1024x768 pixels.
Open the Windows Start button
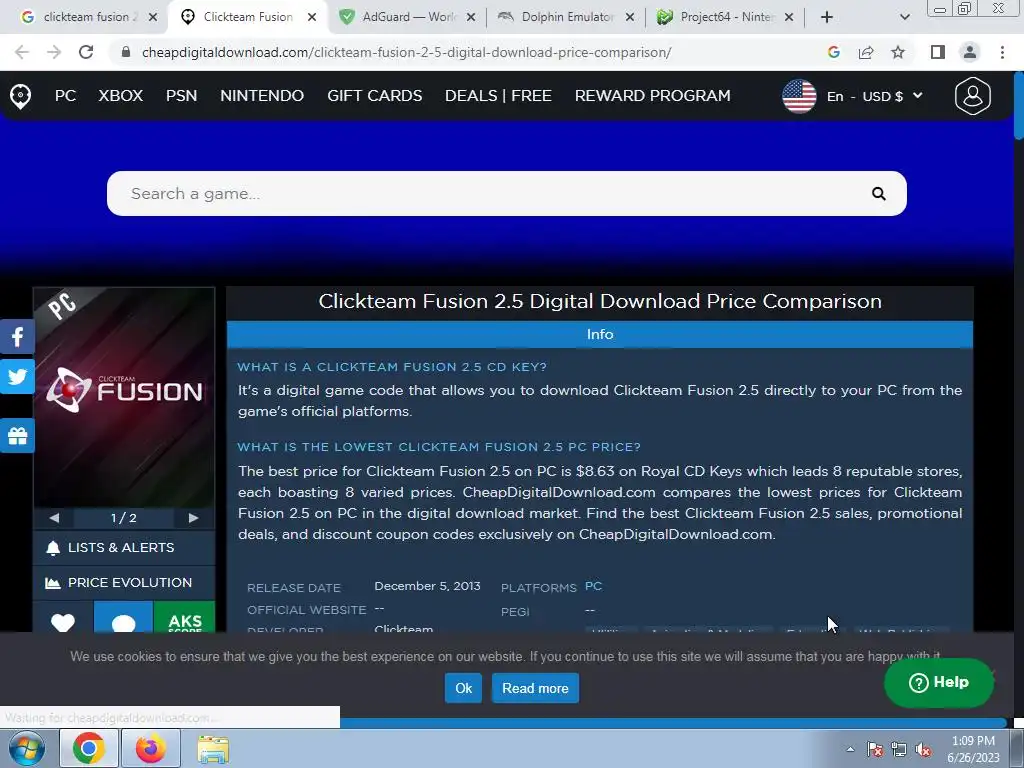pyautogui.click(x=27, y=748)
